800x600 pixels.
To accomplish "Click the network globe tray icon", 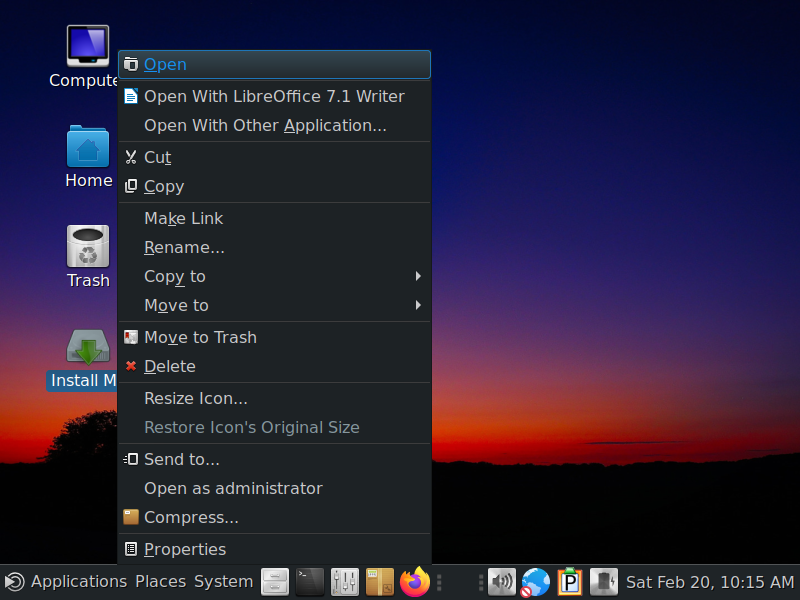I will click(x=536, y=582).
